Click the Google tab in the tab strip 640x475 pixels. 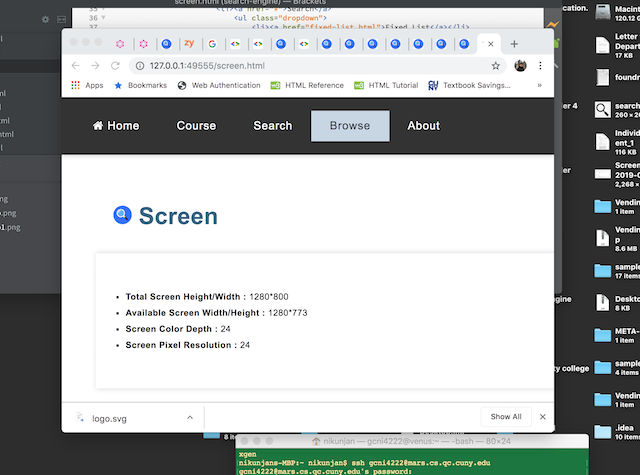[x=211, y=44]
